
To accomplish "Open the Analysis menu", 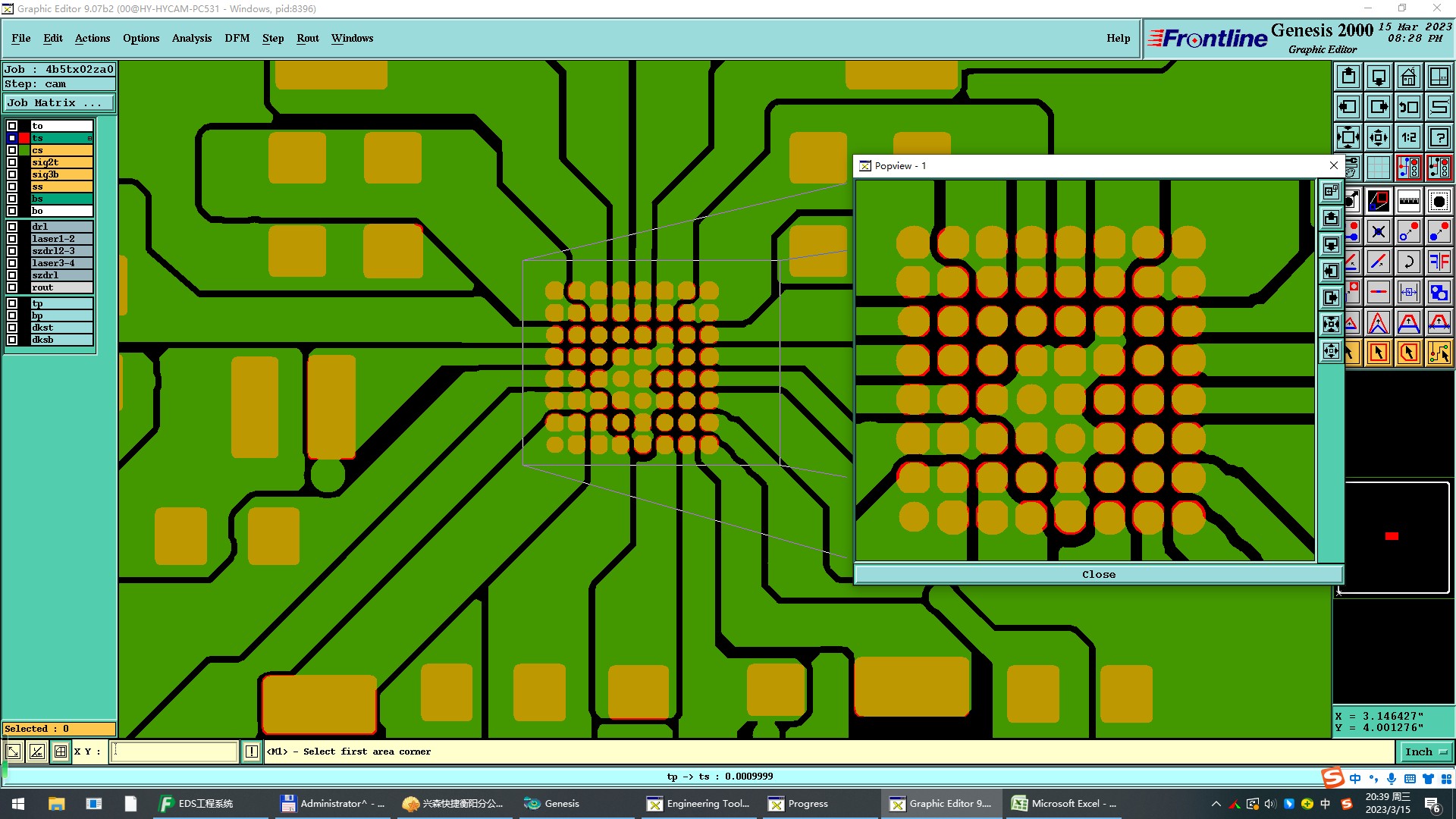I will click(x=191, y=38).
